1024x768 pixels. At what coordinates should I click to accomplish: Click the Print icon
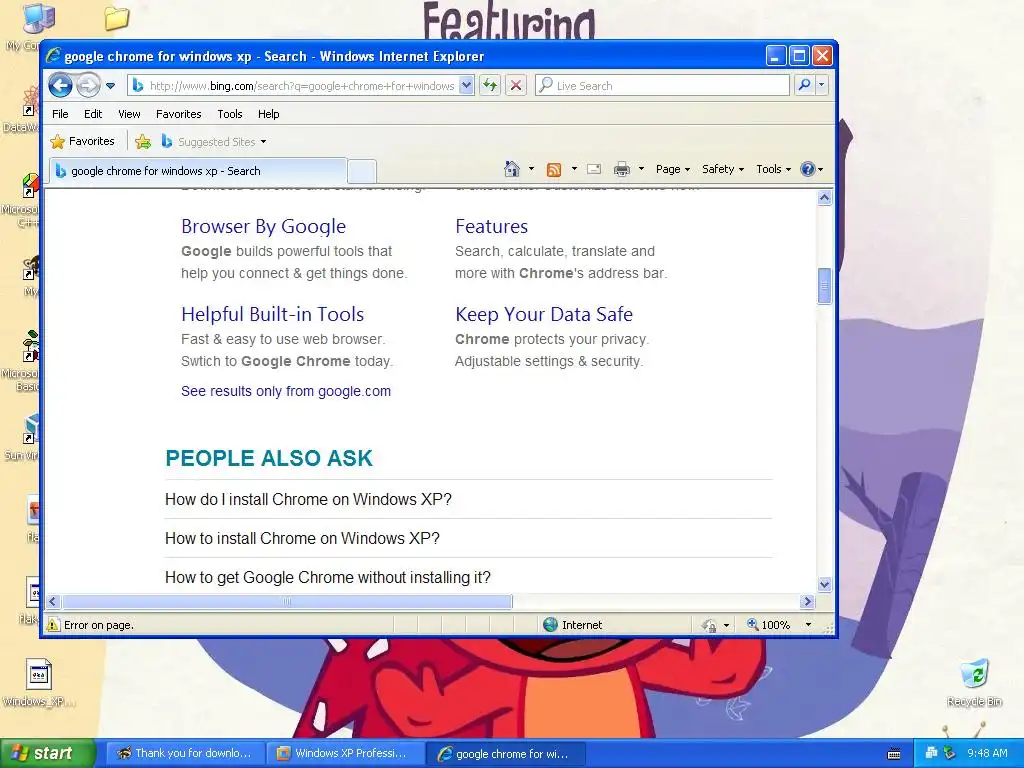tap(622, 169)
